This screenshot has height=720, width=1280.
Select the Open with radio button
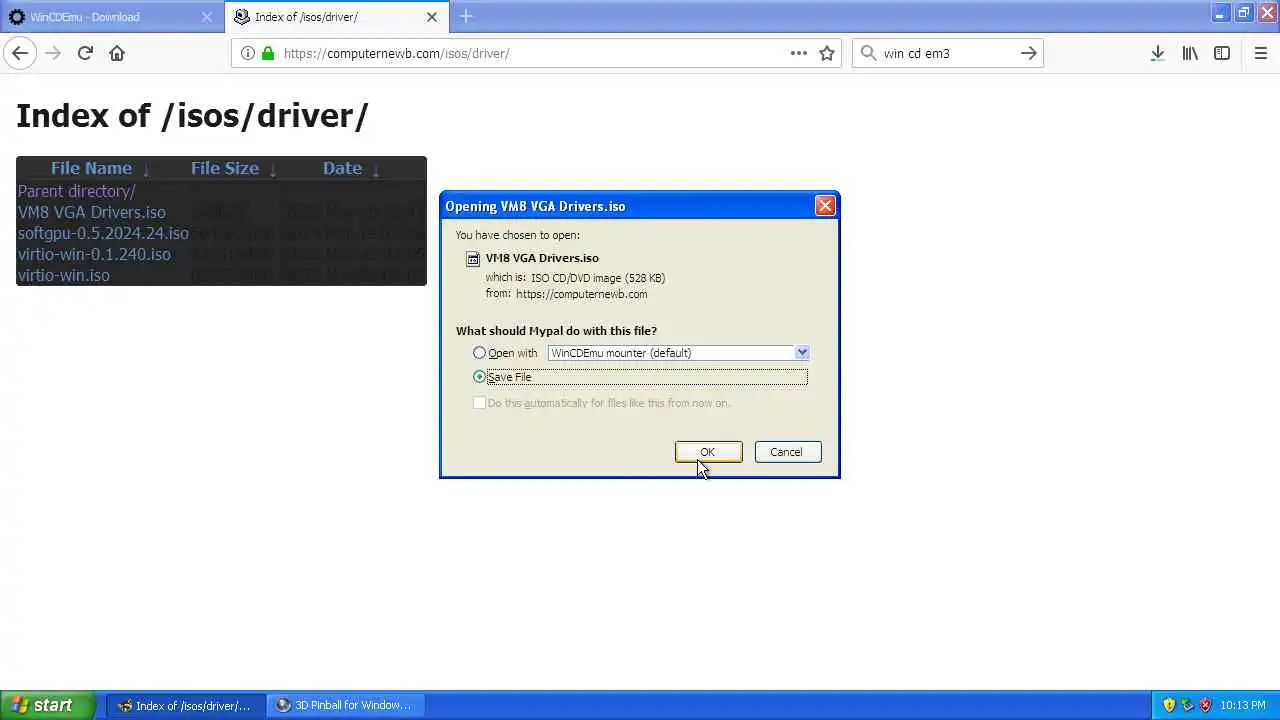[479, 353]
